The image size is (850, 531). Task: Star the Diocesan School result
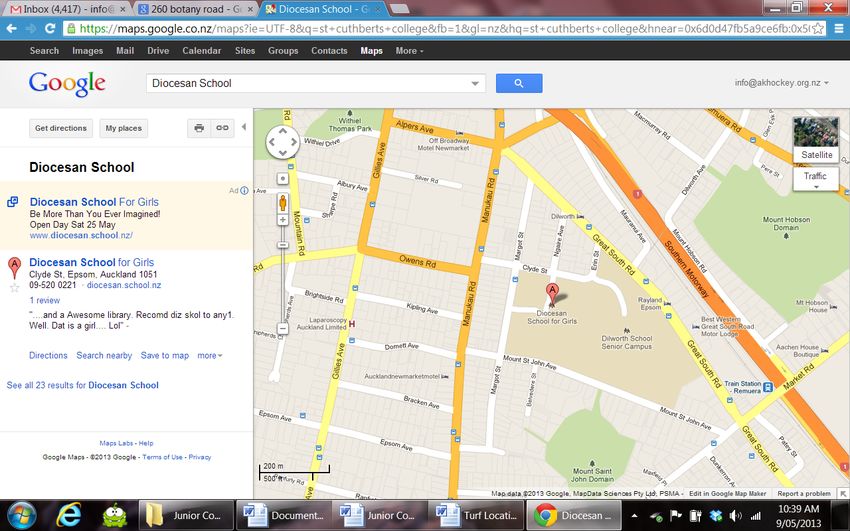pyautogui.click(x=14, y=288)
